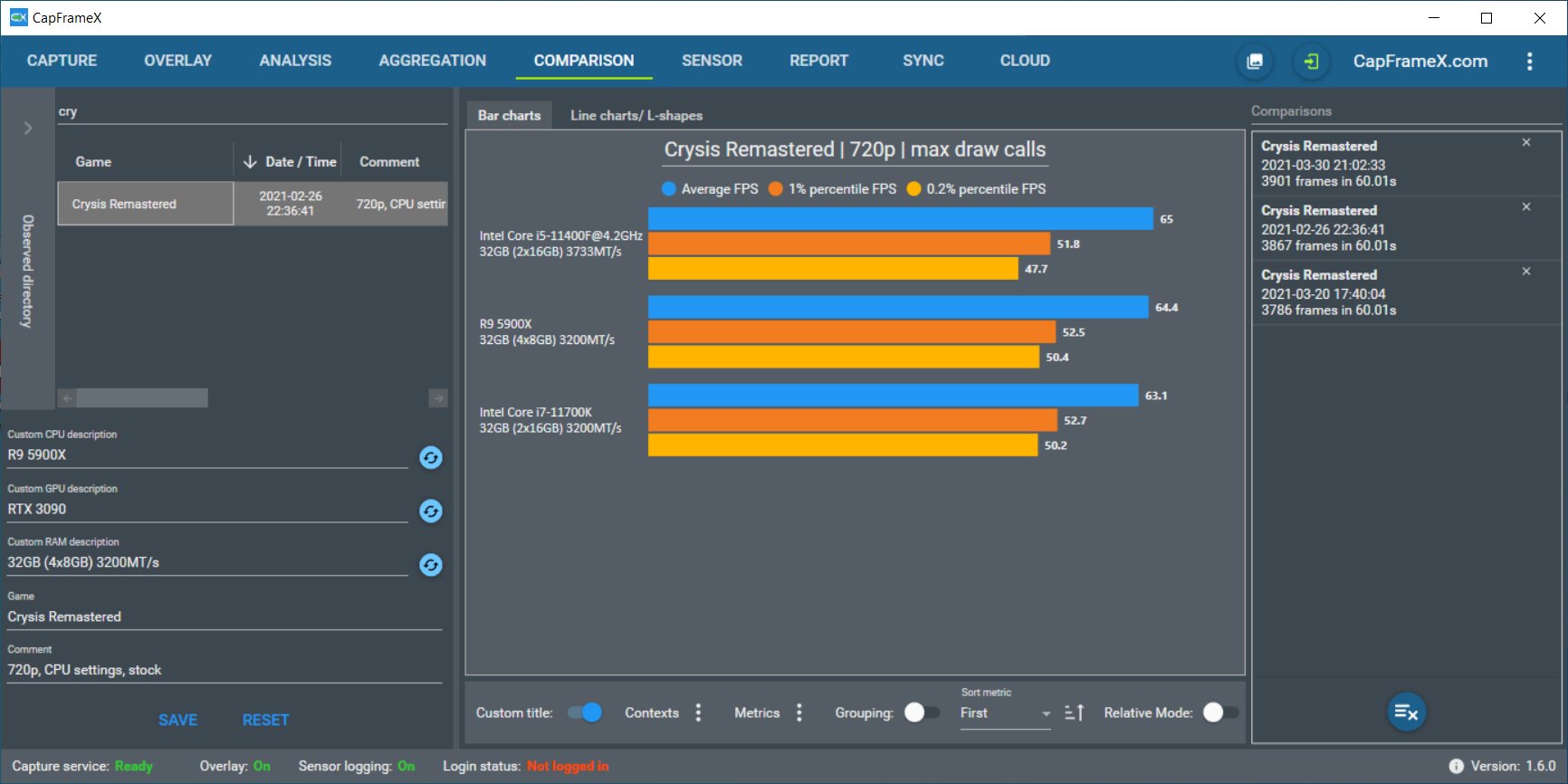1568x784 pixels.
Task: Select the Crysis Remastered record row
Action: tap(253, 204)
